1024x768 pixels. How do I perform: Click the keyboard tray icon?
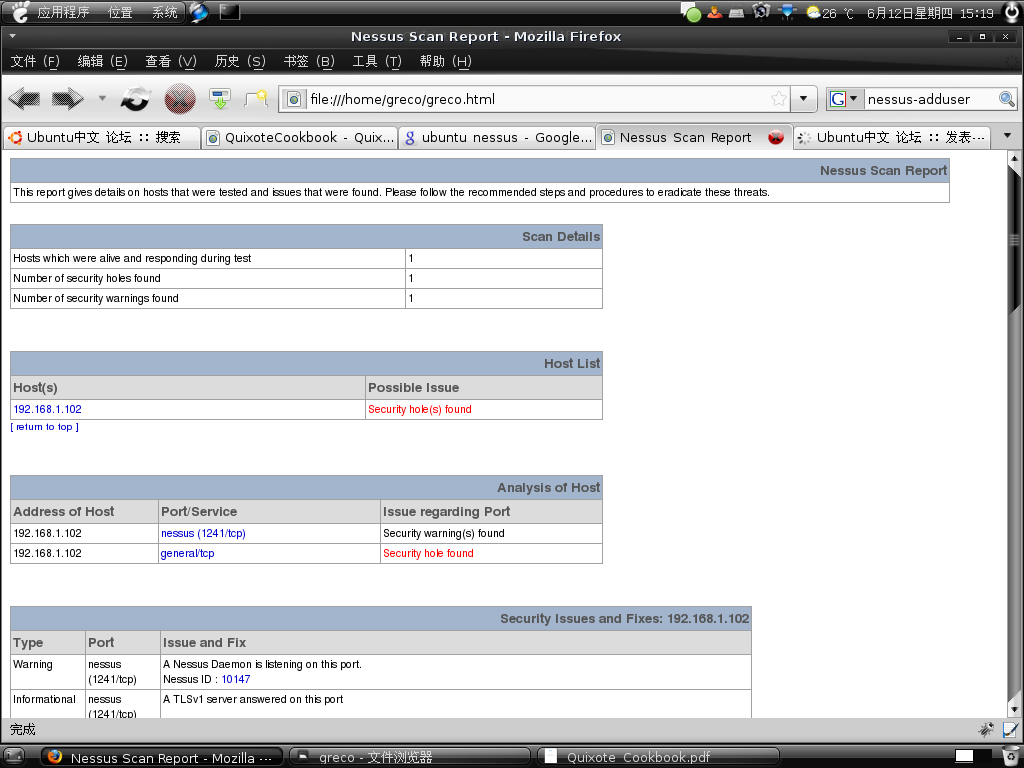click(737, 12)
